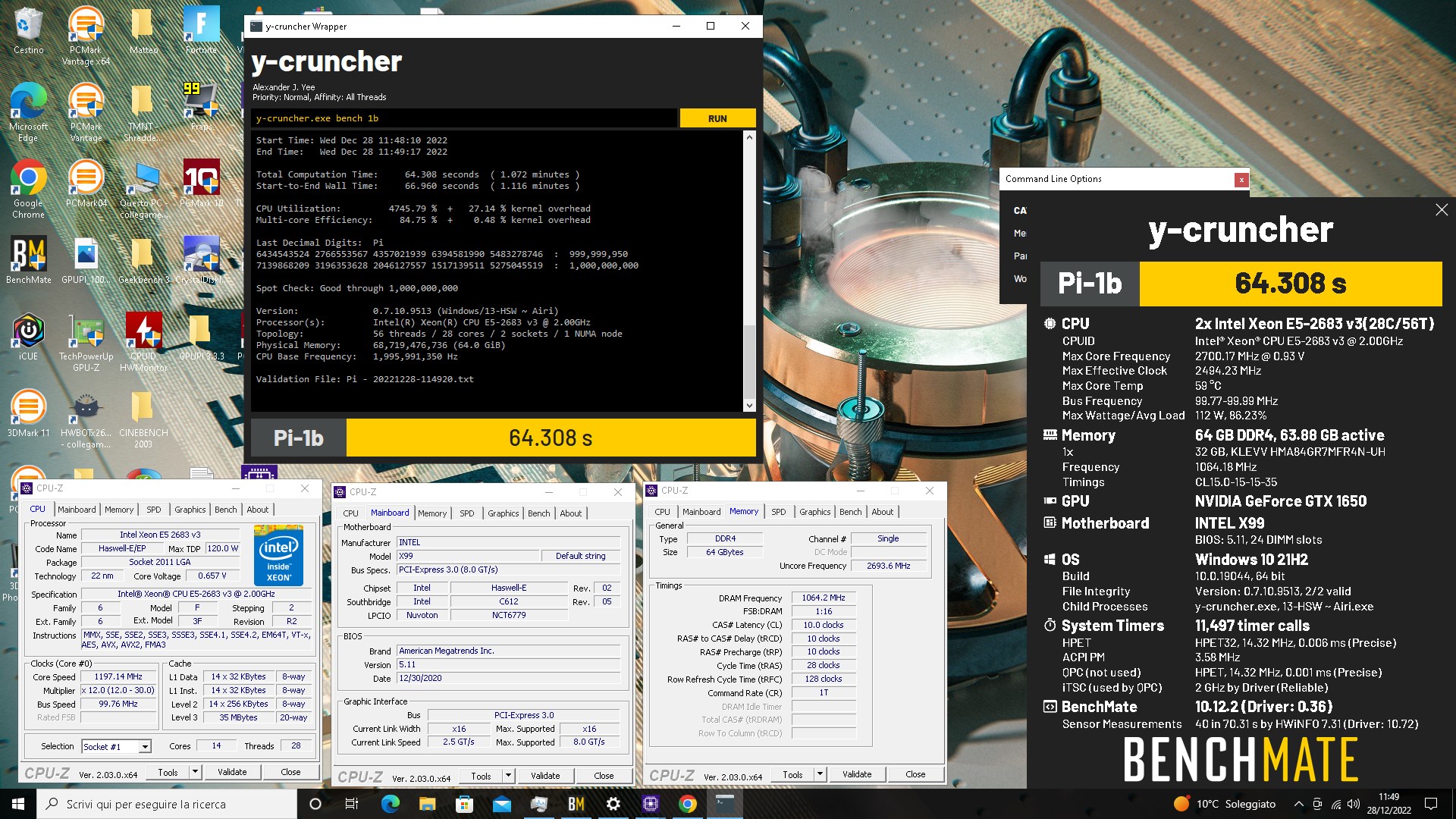This screenshot has height=819, width=1456.
Task: Open the weather widget showing 10°C Soleggiato
Action: pos(1225,804)
